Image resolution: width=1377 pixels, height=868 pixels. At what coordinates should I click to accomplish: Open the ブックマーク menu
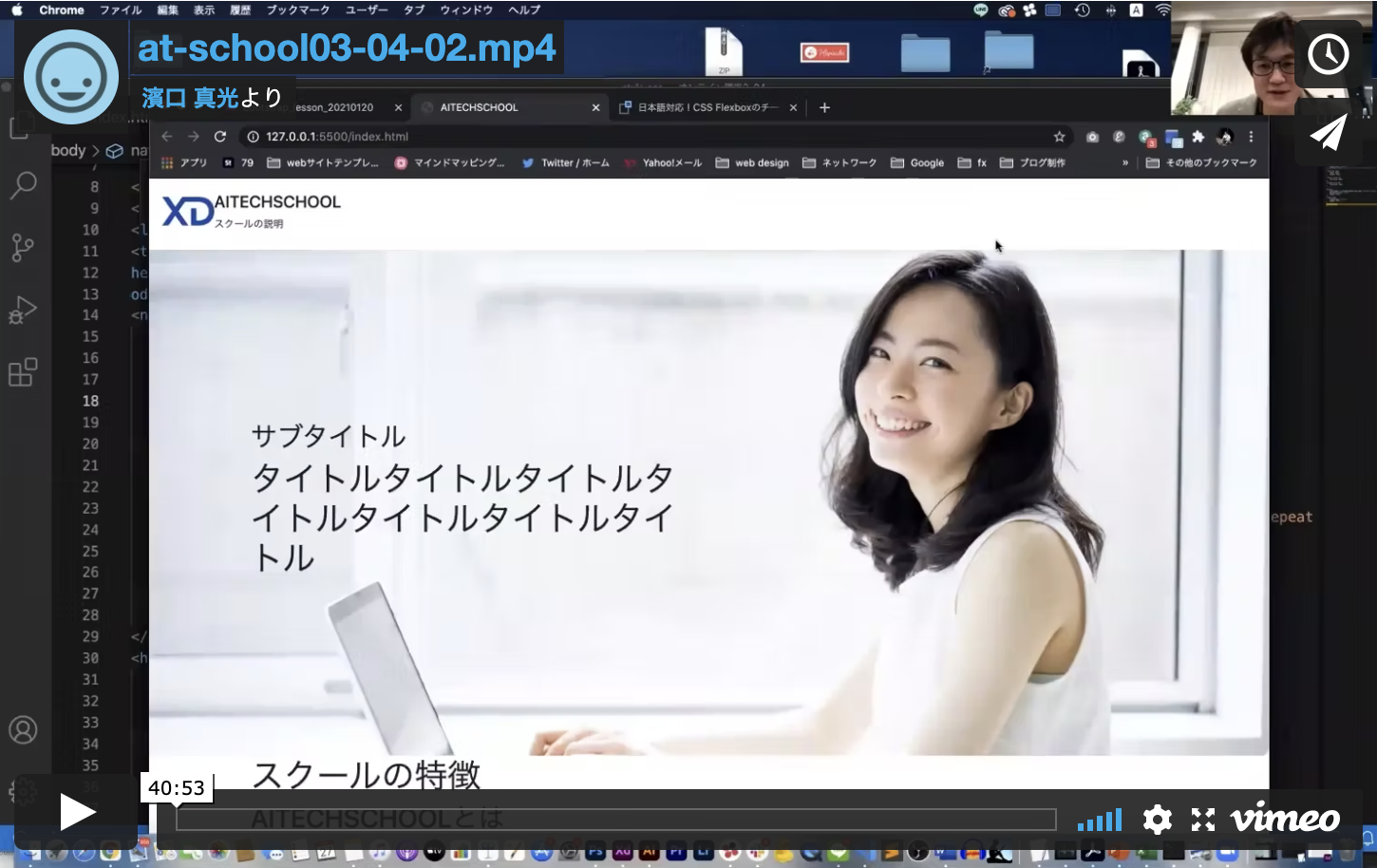tap(297, 9)
